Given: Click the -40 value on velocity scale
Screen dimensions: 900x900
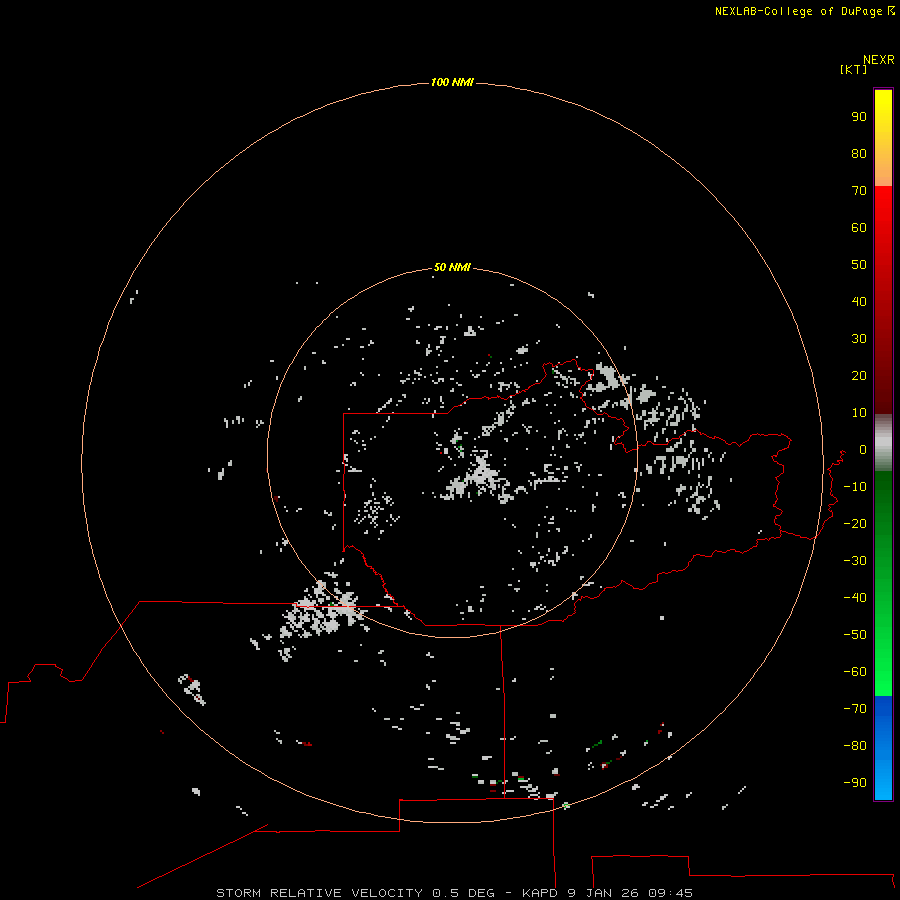Looking at the screenshot, I should point(855,598).
